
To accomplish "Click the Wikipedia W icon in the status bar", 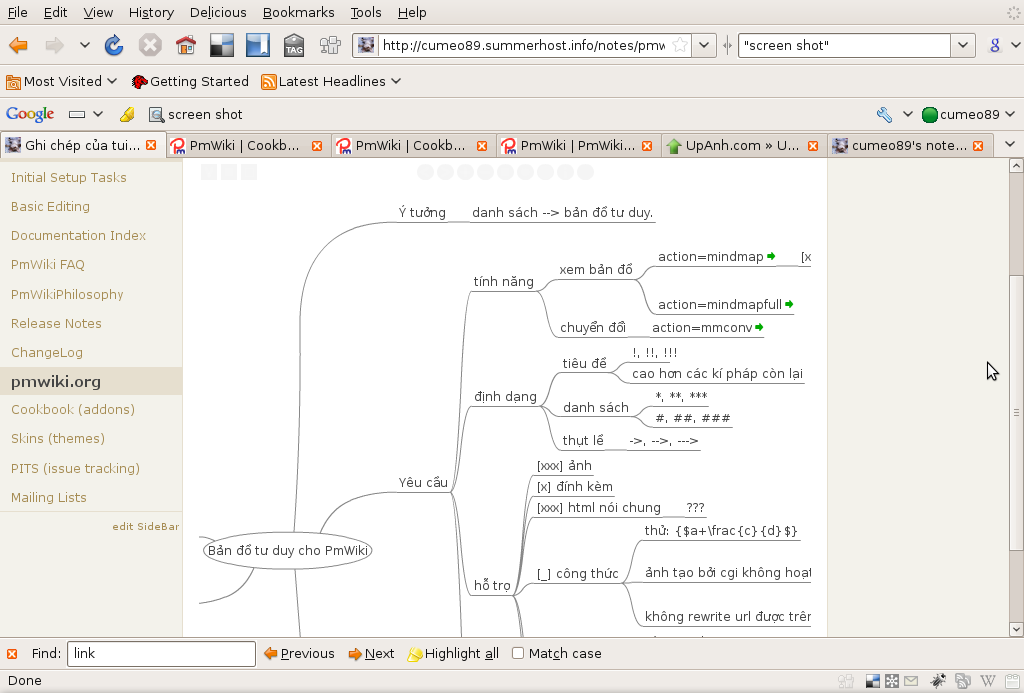I will [988, 681].
